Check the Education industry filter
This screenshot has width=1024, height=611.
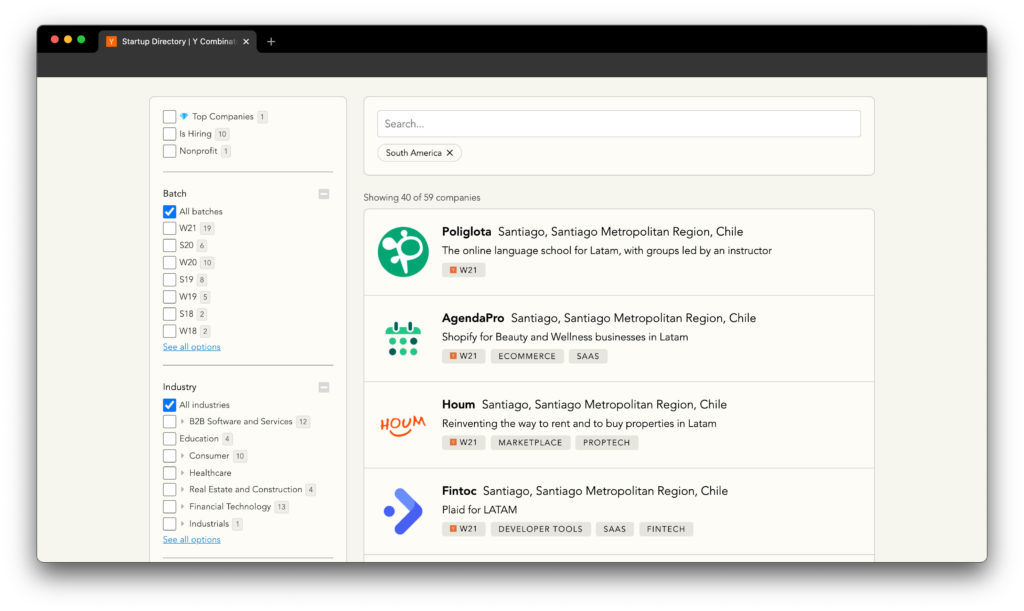click(x=169, y=438)
